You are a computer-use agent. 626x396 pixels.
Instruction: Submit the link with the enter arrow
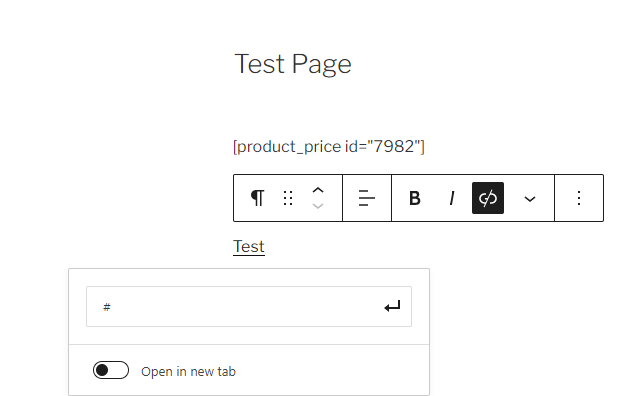tap(392, 307)
